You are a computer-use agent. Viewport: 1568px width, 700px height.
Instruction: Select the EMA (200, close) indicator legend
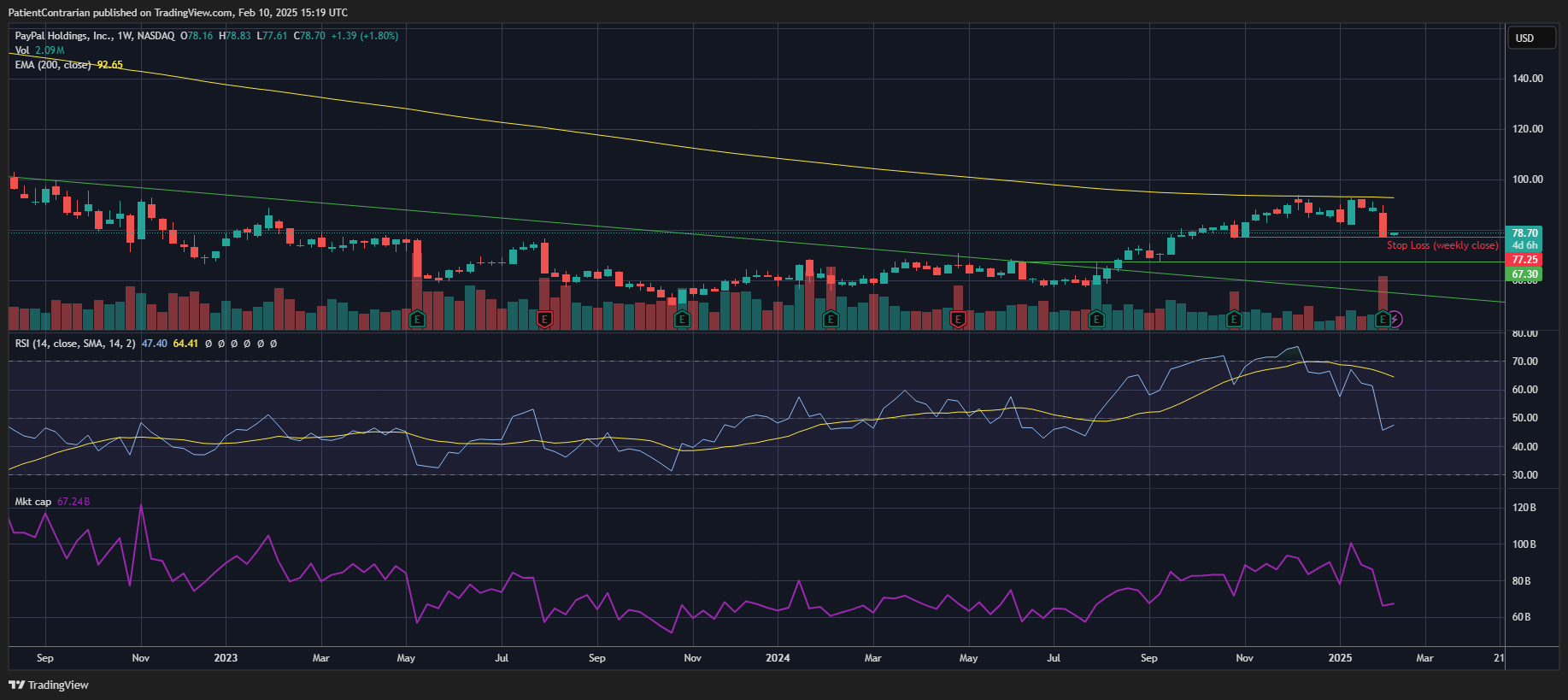(x=53, y=65)
